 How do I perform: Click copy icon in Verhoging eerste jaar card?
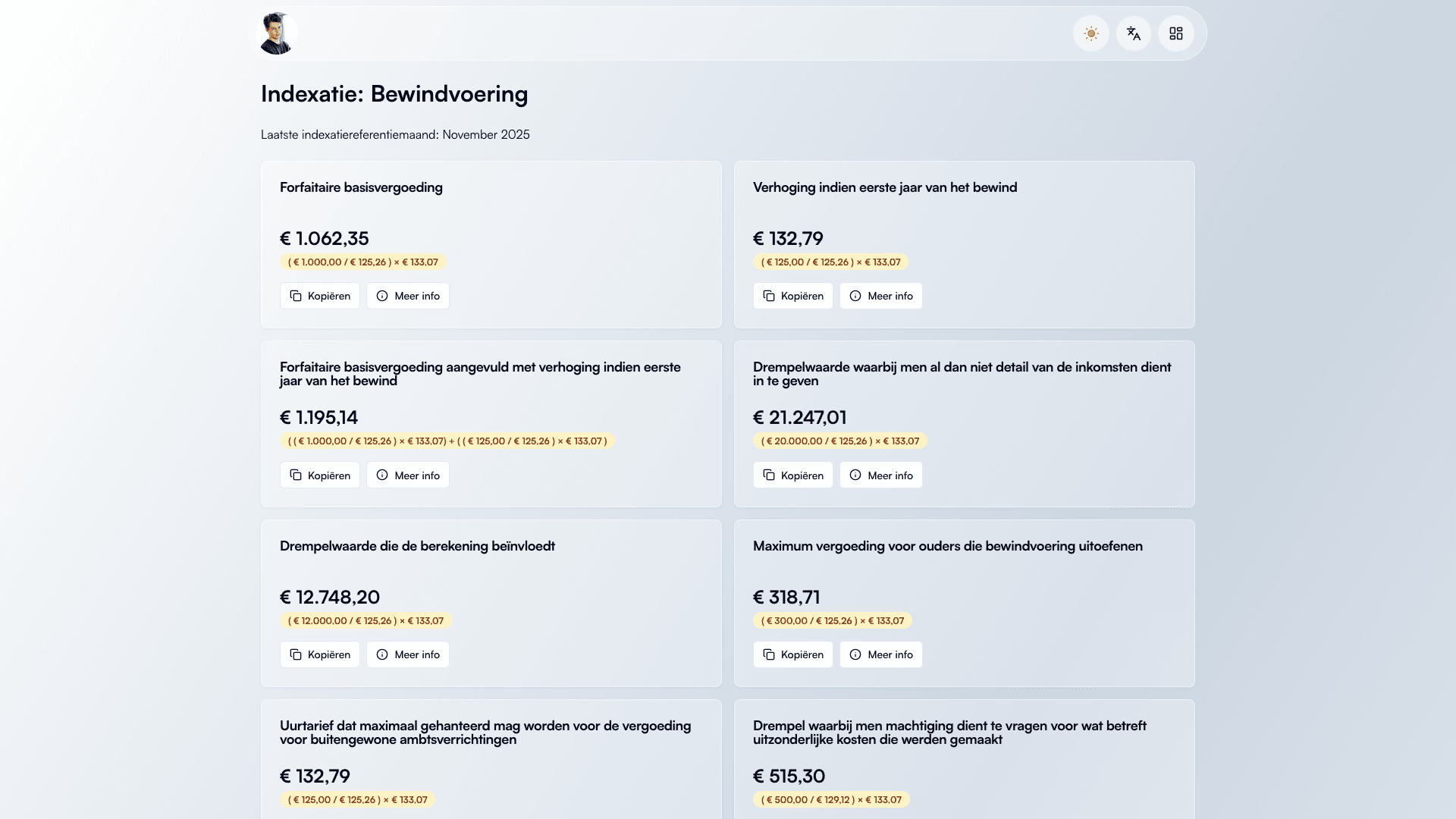[769, 296]
